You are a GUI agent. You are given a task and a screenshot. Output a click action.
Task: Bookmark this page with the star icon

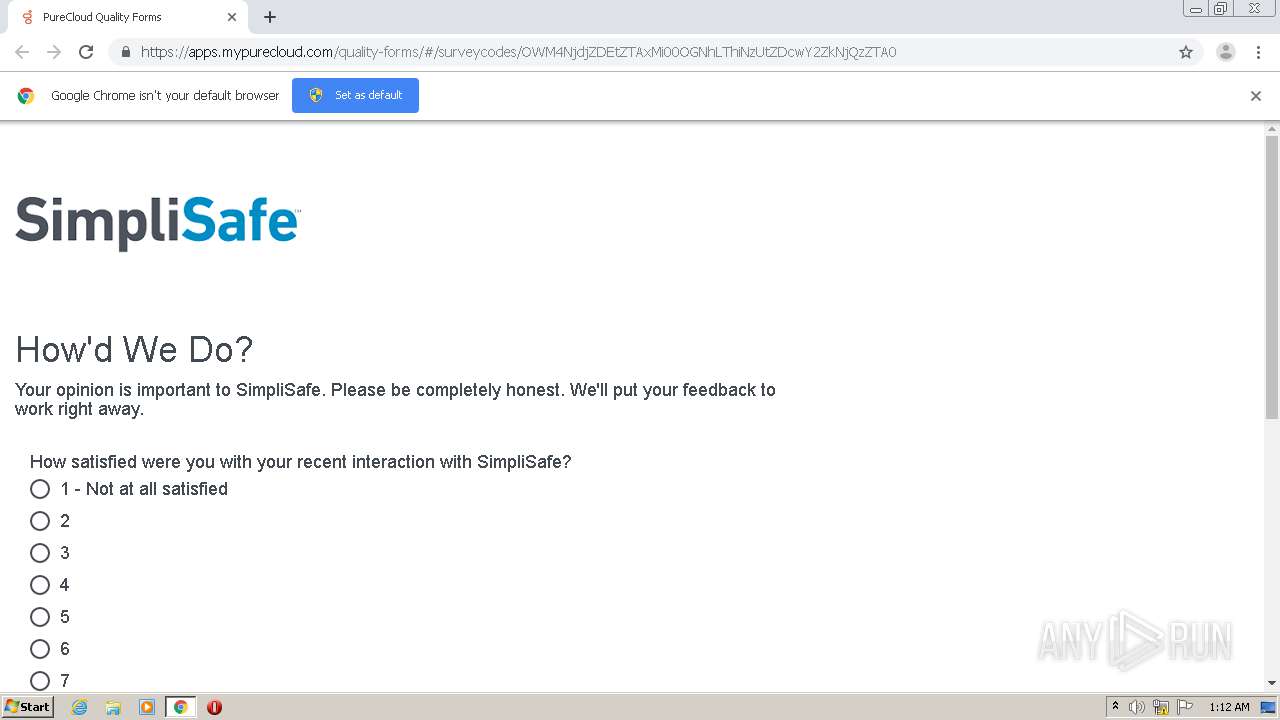(x=1186, y=52)
